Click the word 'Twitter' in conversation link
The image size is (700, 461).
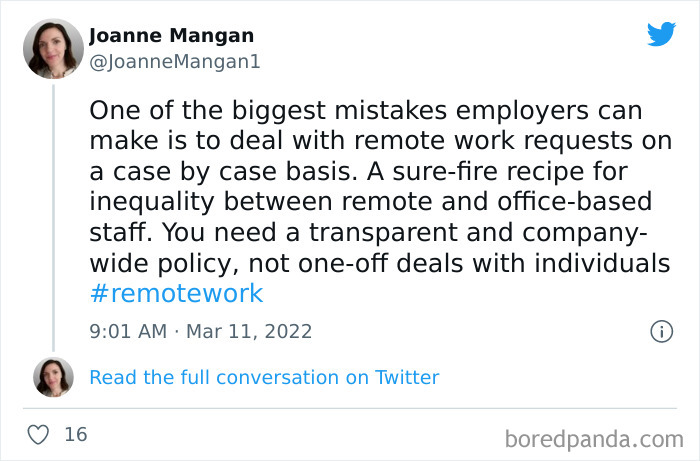[x=407, y=377]
